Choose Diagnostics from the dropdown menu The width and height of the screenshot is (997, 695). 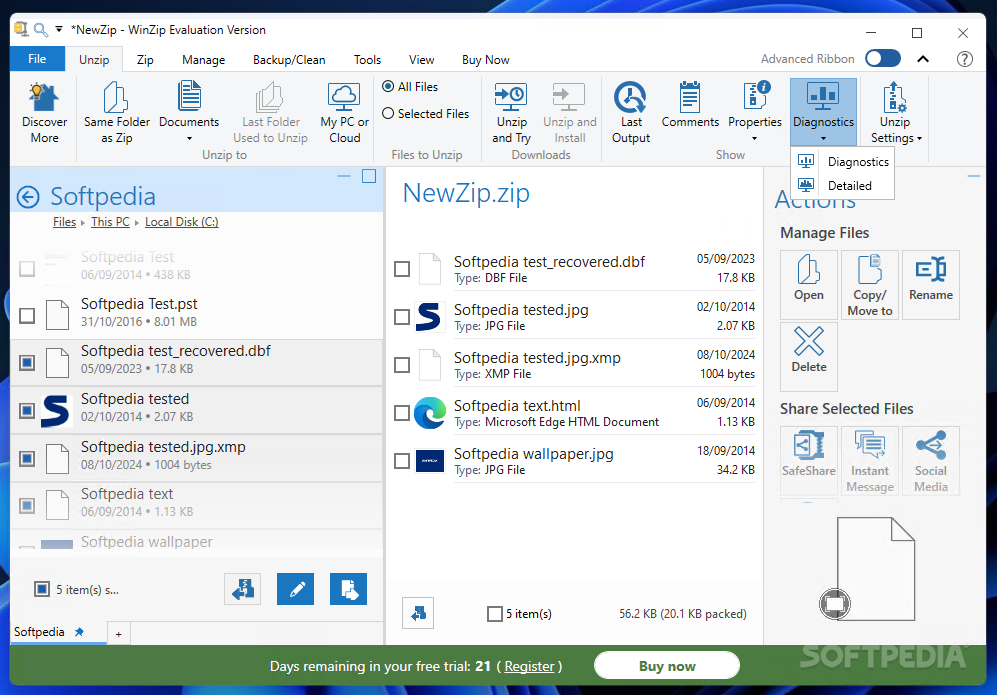(x=842, y=162)
